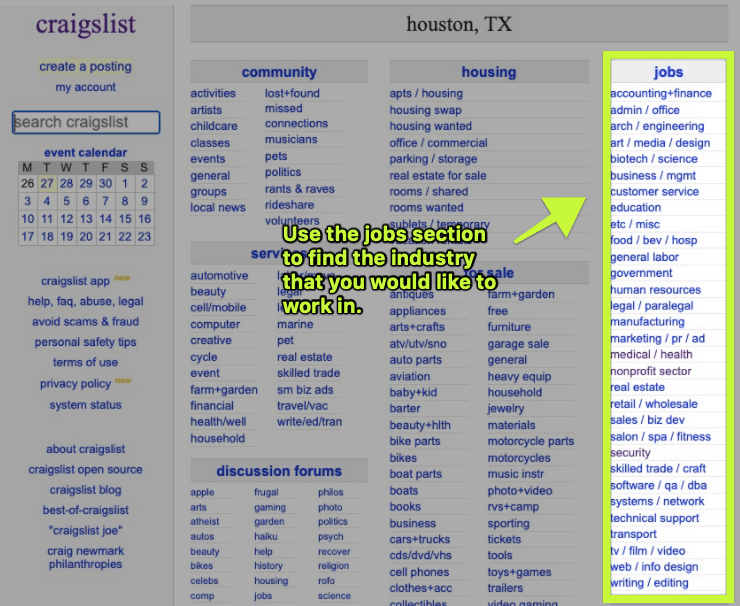Open general labor jobs link
This screenshot has height=606, width=740.
coord(644,257)
